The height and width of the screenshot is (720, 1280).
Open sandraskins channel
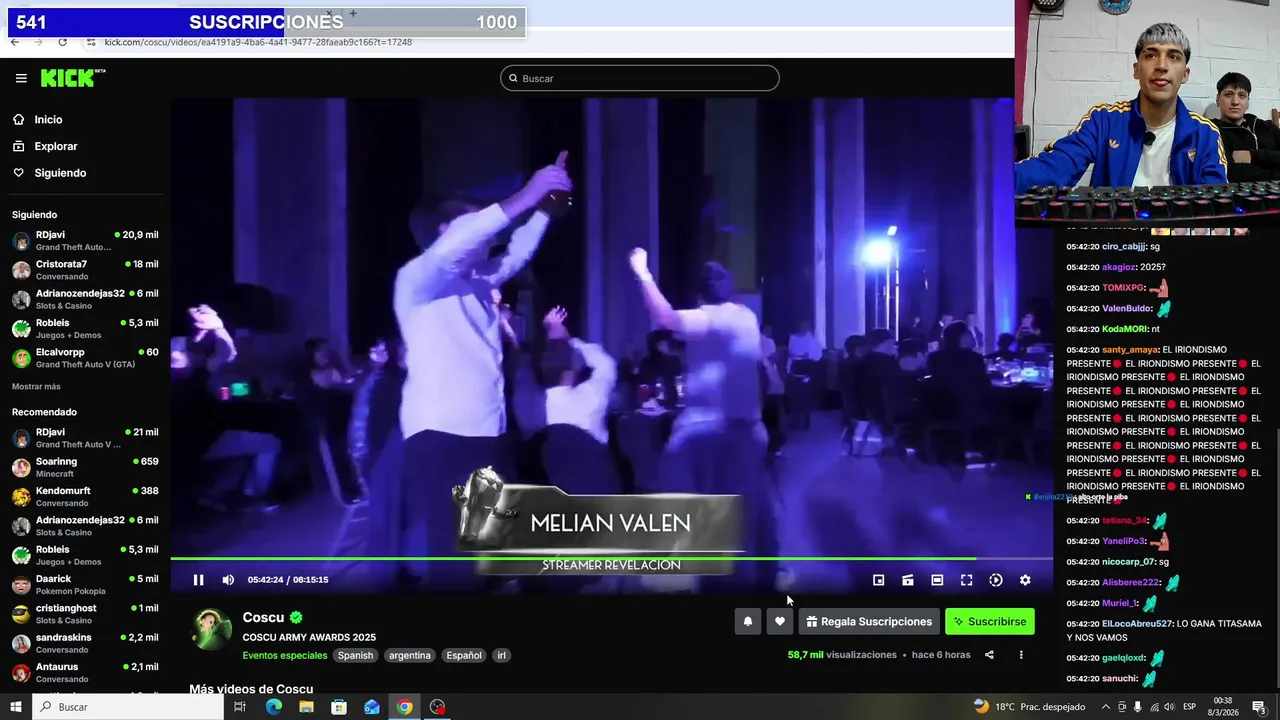coord(85,643)
